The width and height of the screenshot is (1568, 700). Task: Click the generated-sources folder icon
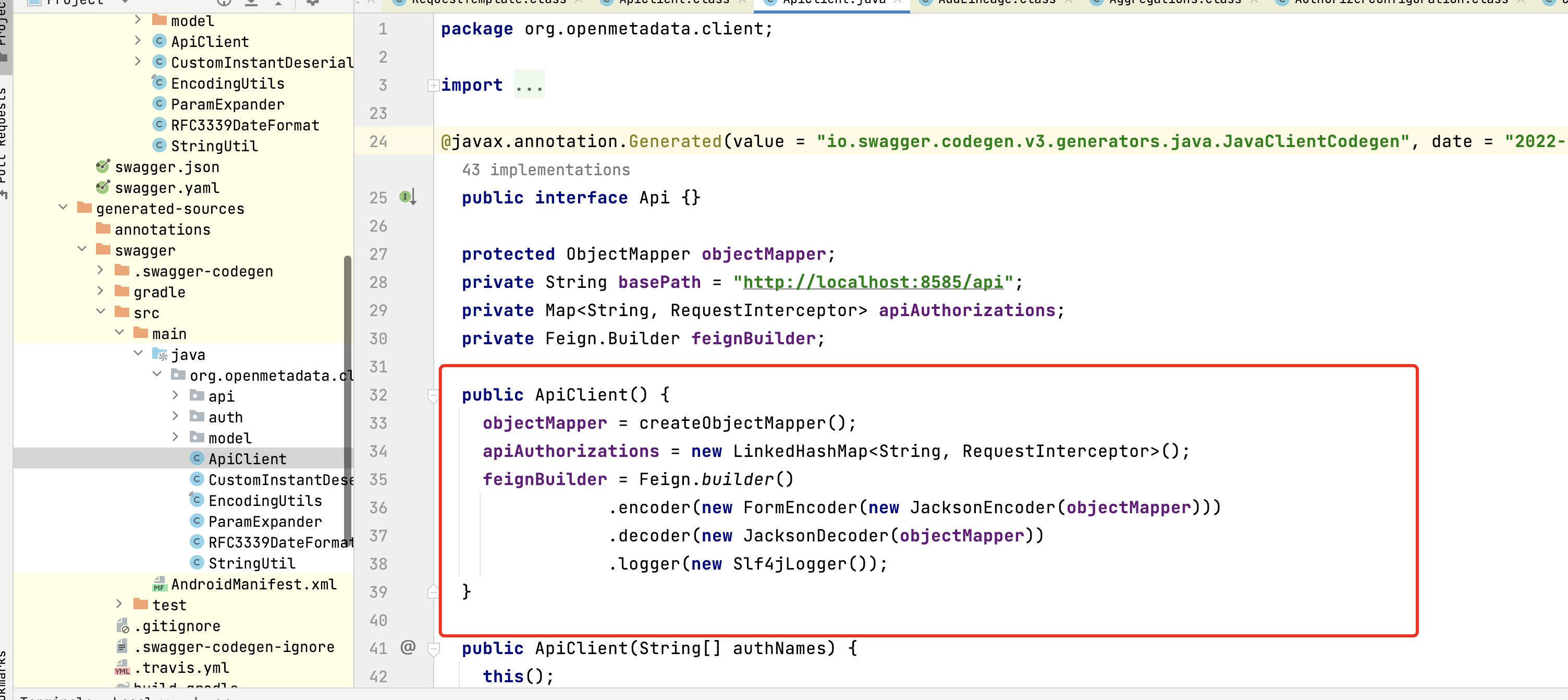[x=84, y=208]
